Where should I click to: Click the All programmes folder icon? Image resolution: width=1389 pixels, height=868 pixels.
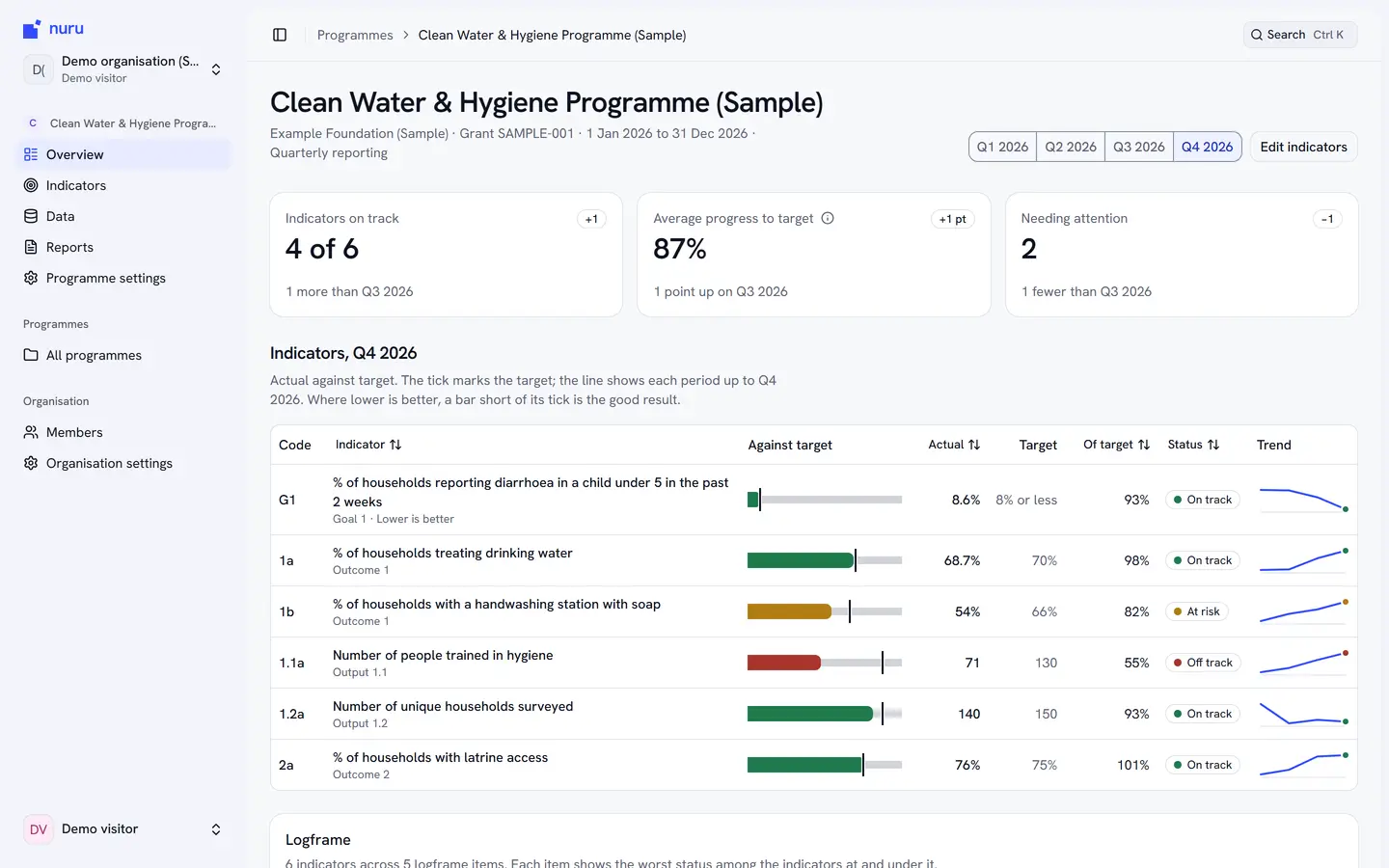click(x=31, y=355)
